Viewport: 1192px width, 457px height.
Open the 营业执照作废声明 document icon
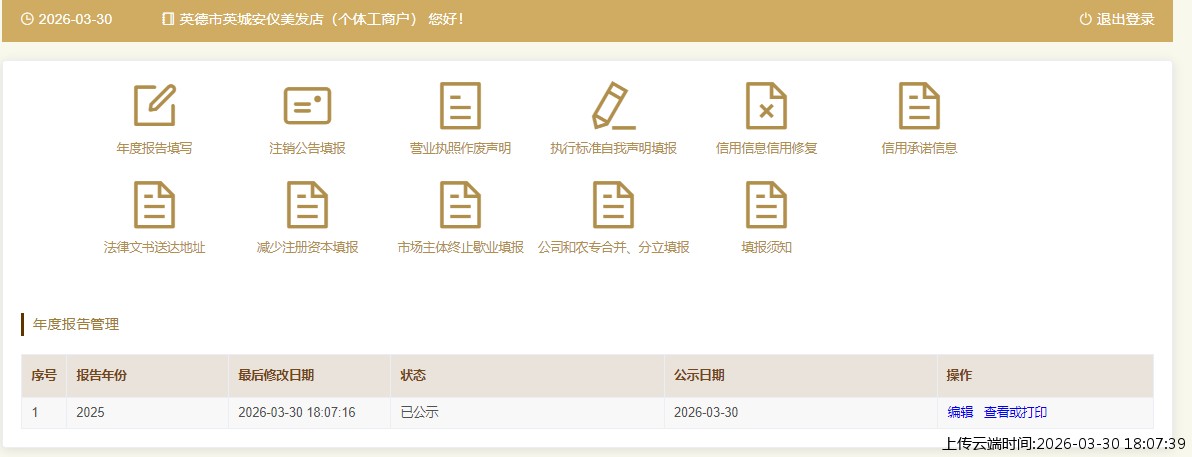460,105
